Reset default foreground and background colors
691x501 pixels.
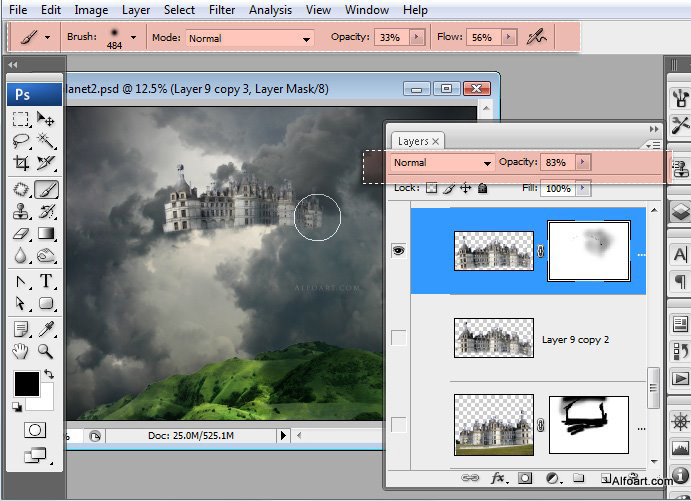[17, 407]
